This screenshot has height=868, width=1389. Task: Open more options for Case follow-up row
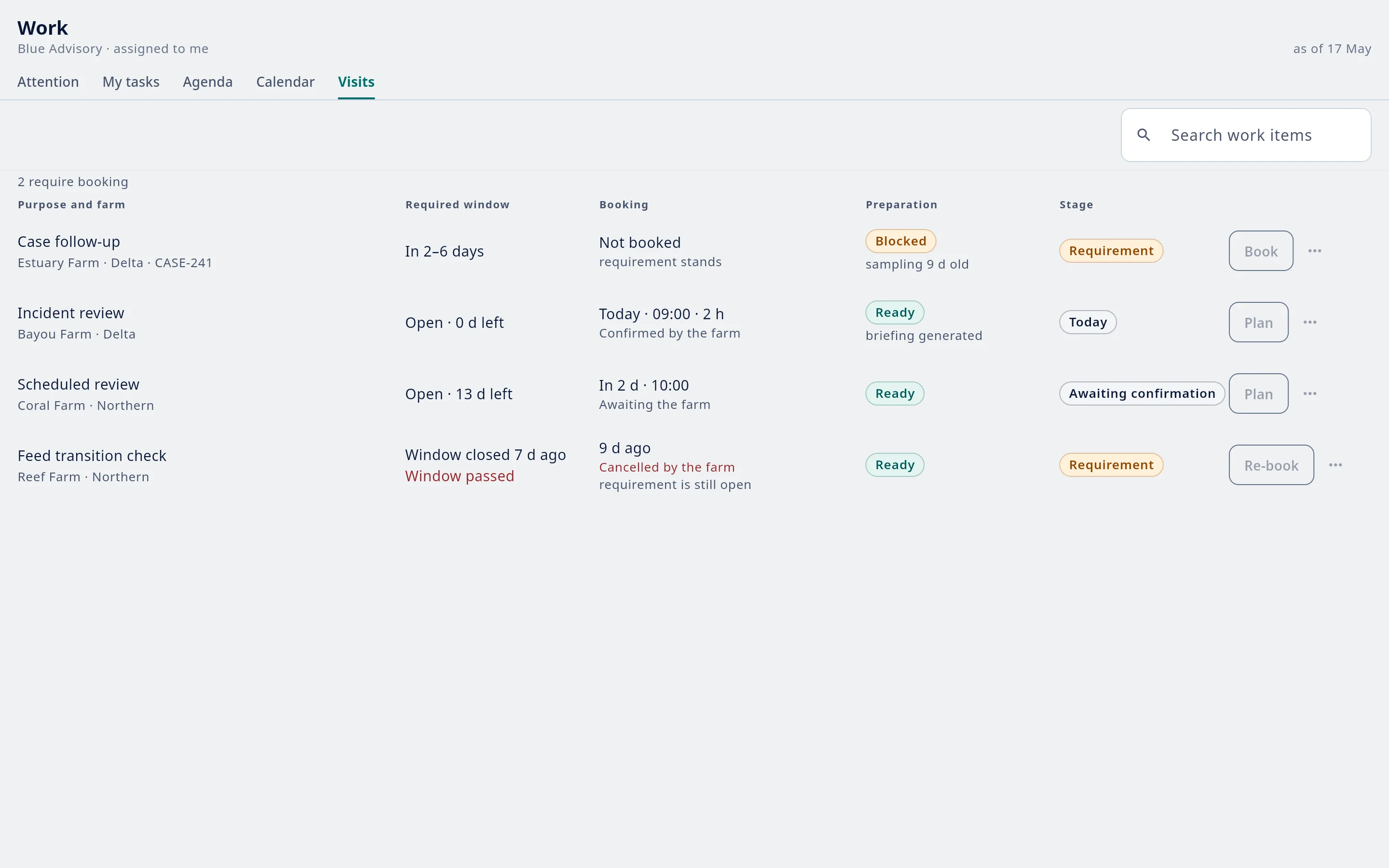[1314, 251]
